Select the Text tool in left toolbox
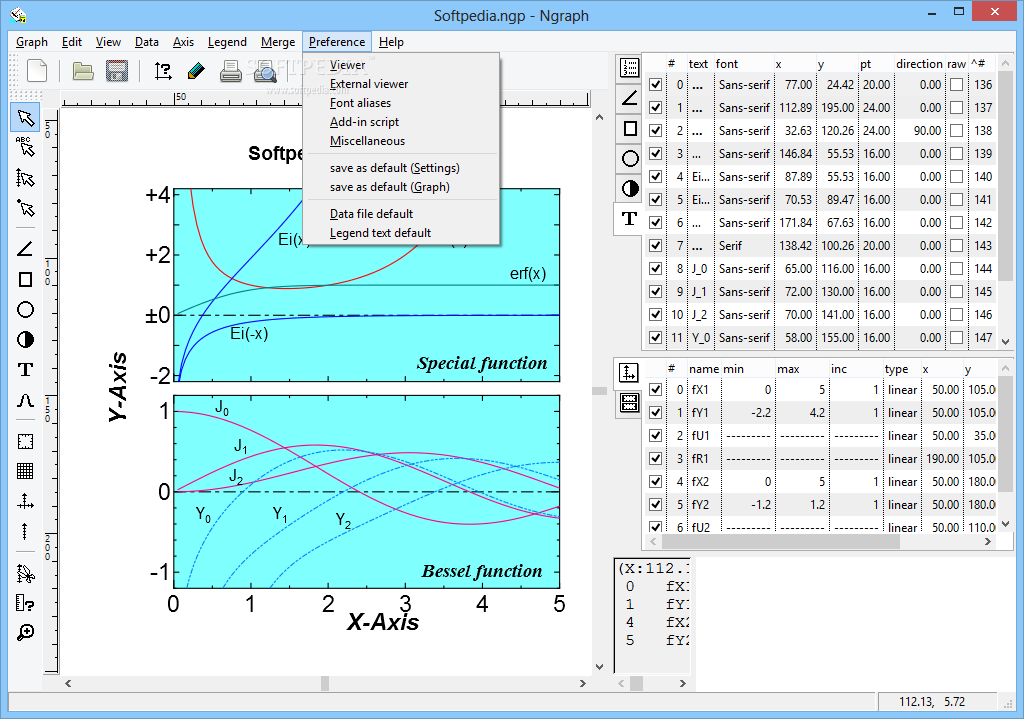1024x719 pixels. click(x=25, y=370)
